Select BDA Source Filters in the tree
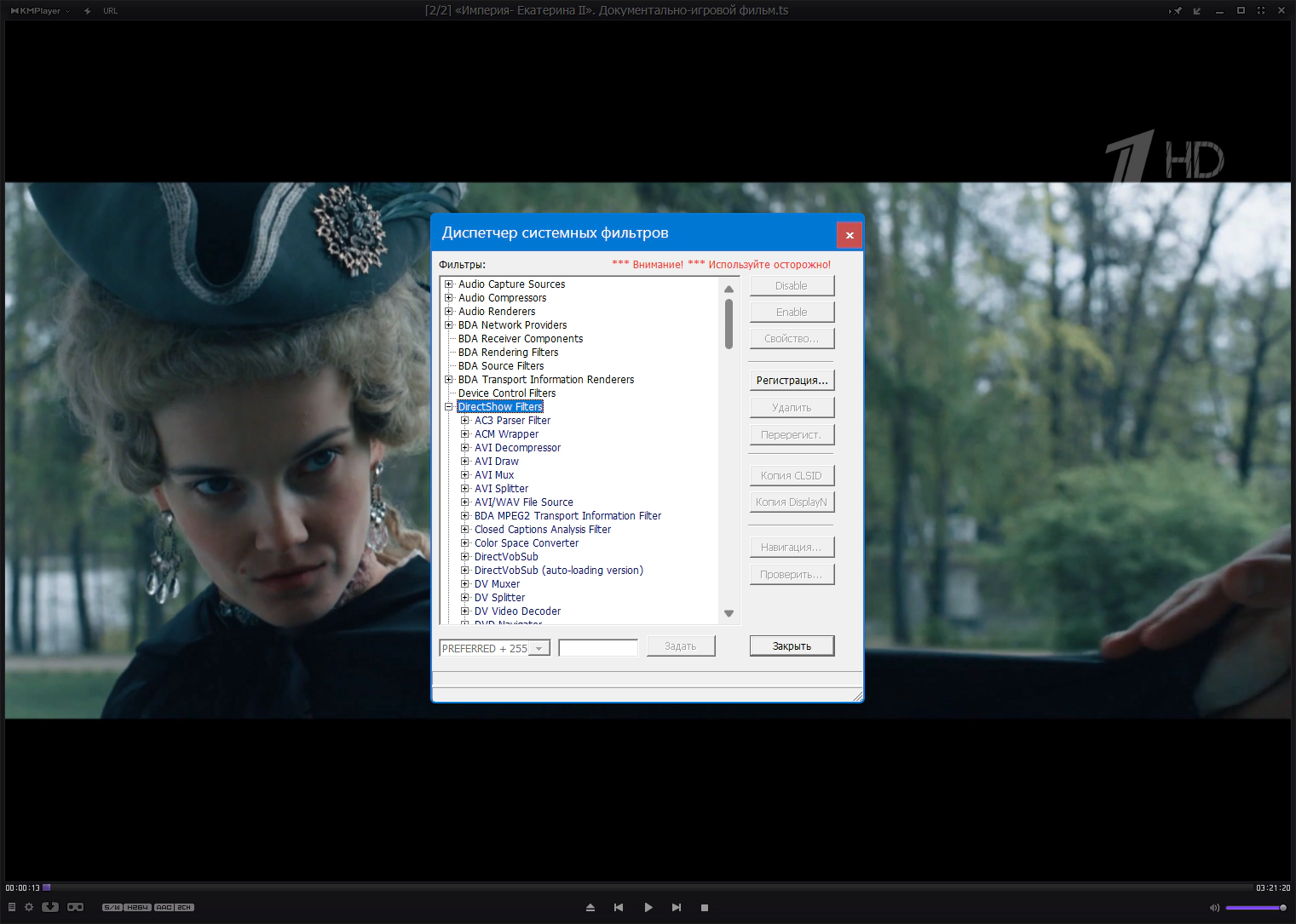This screenshot has height=924, width=1296. (x=501, y=366)
